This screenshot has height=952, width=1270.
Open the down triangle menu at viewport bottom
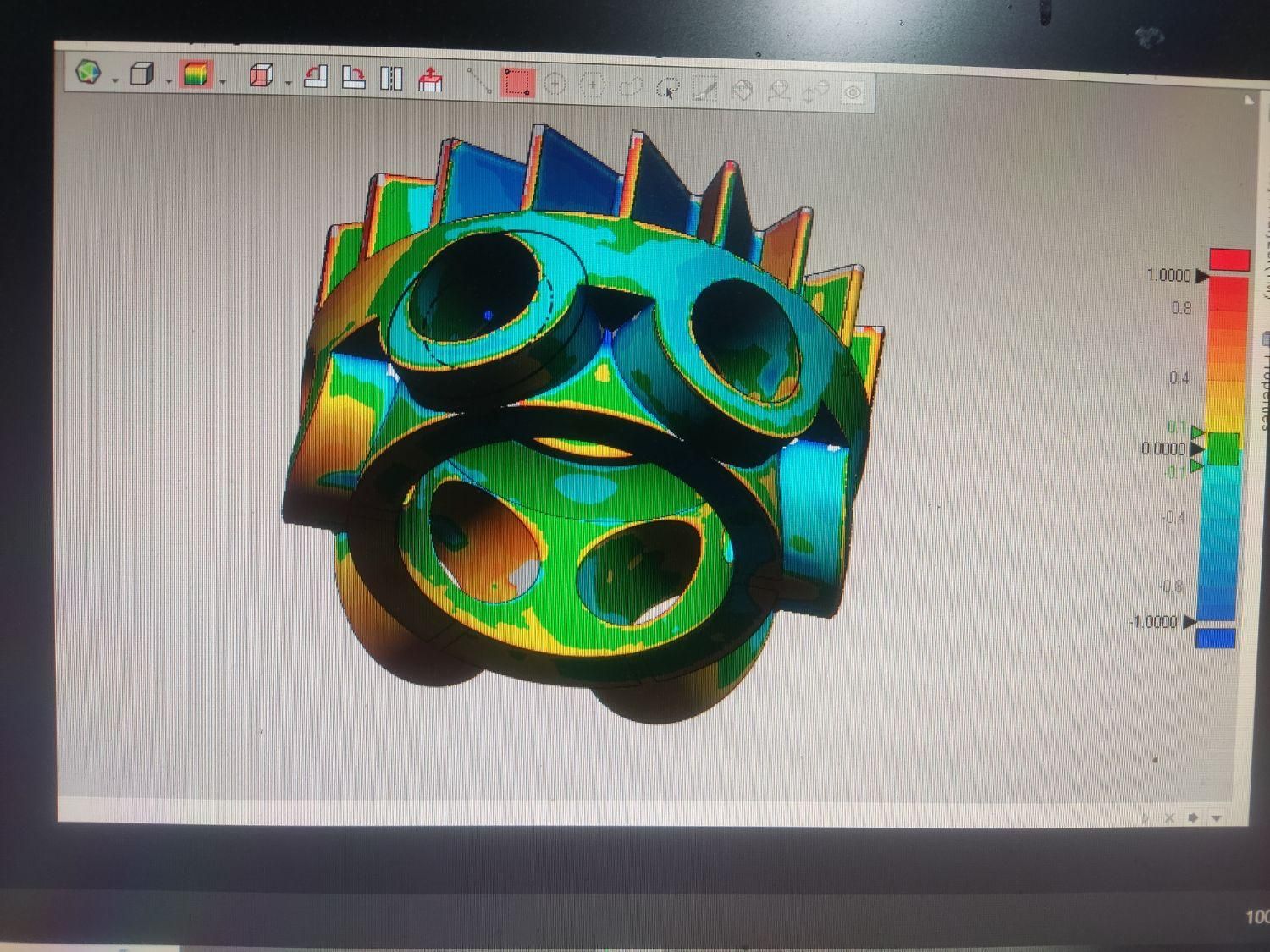tap(1217, 818)
